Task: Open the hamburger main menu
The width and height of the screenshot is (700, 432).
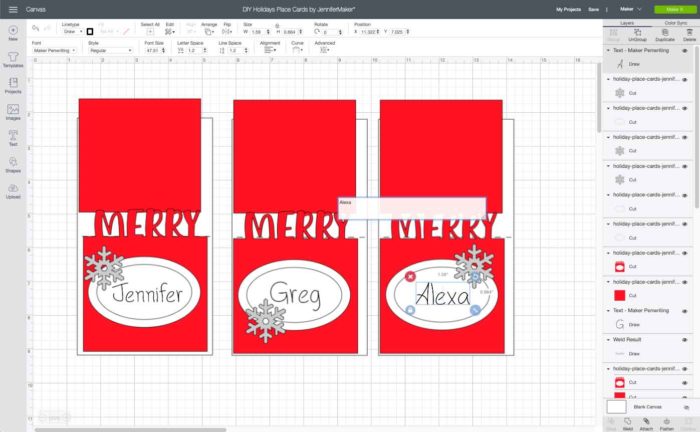Action: 13,9
